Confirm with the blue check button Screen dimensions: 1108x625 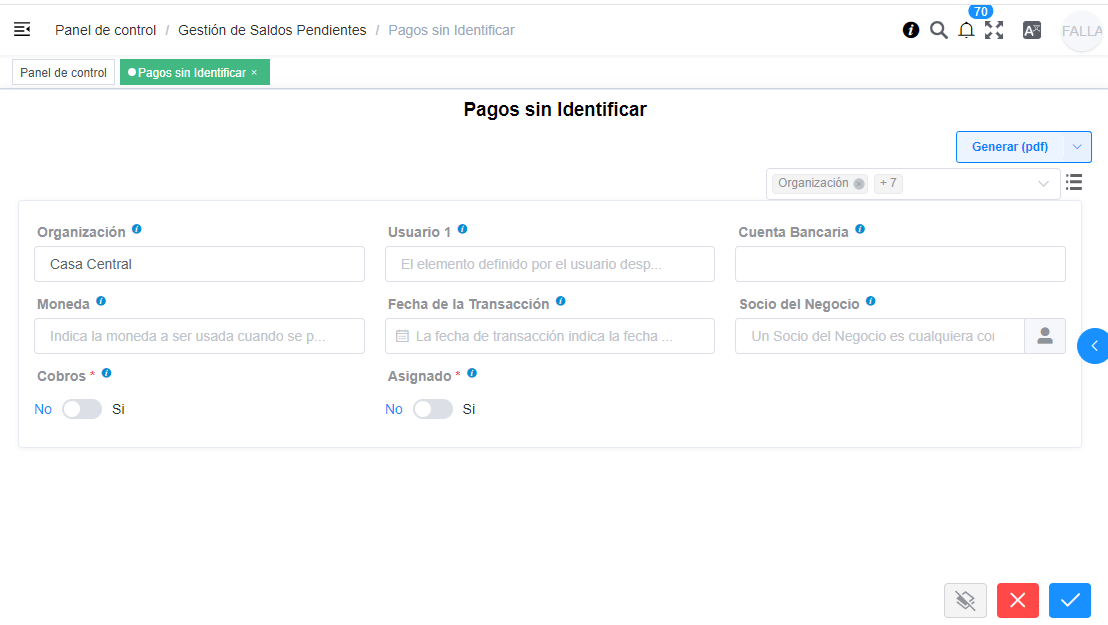click(x=1069, y=600)
